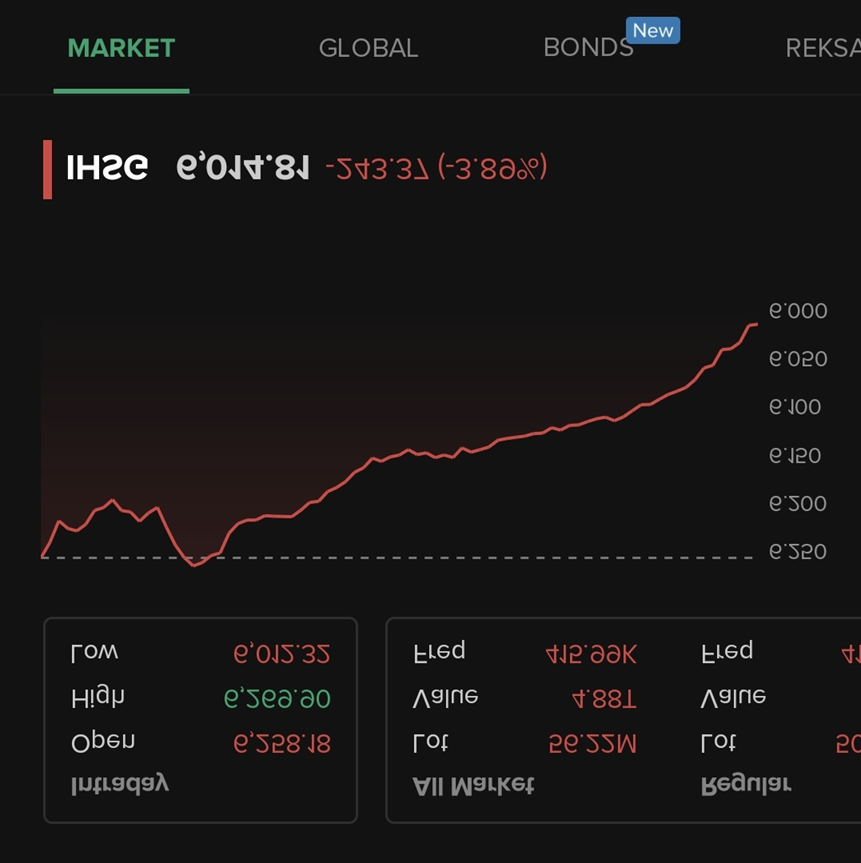Click the 6.050 axis label
Screen dimensions: 861x863
click(798, 359)
